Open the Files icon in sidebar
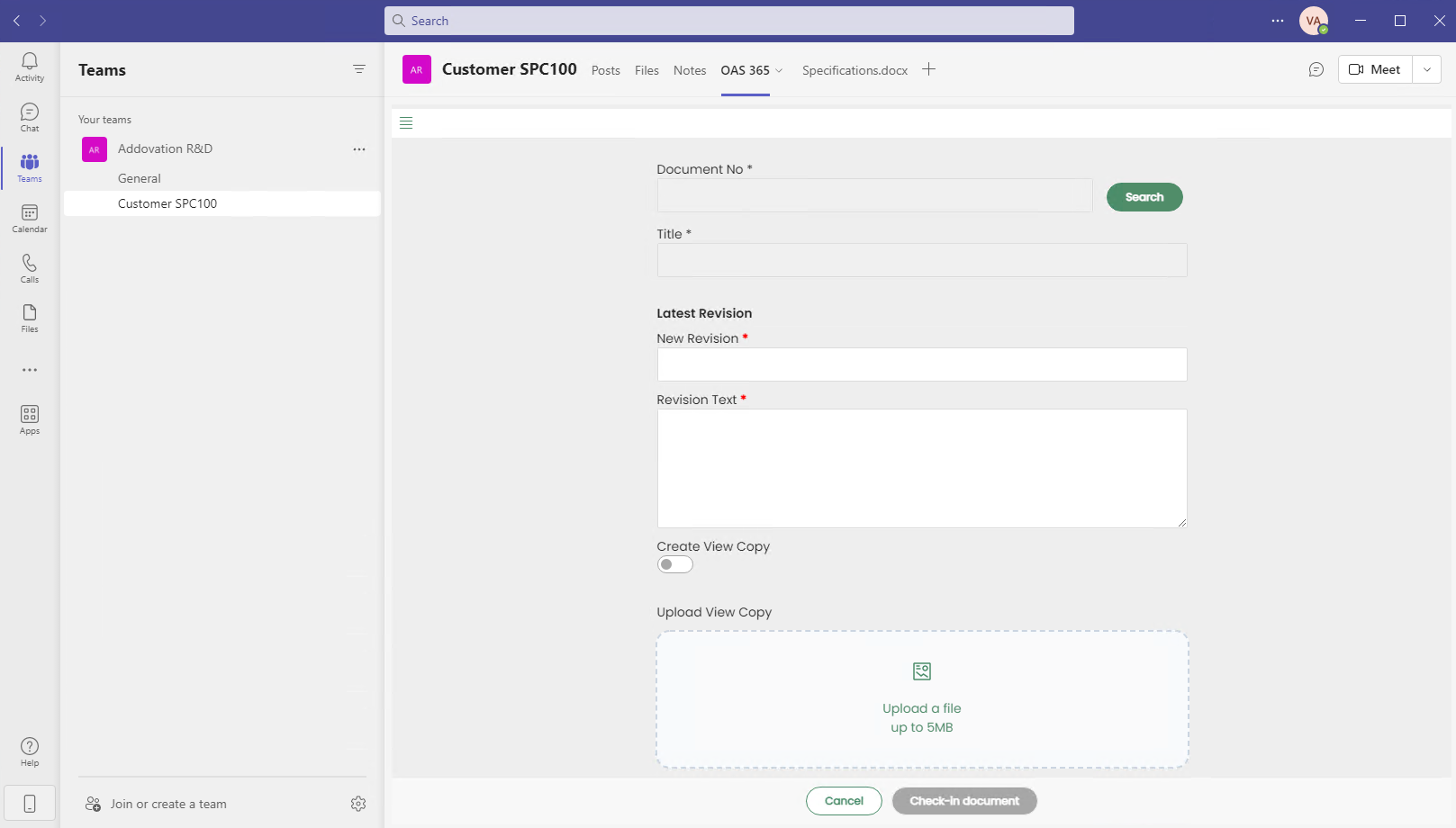This screenshot has width=1456, height=828. 30,318
